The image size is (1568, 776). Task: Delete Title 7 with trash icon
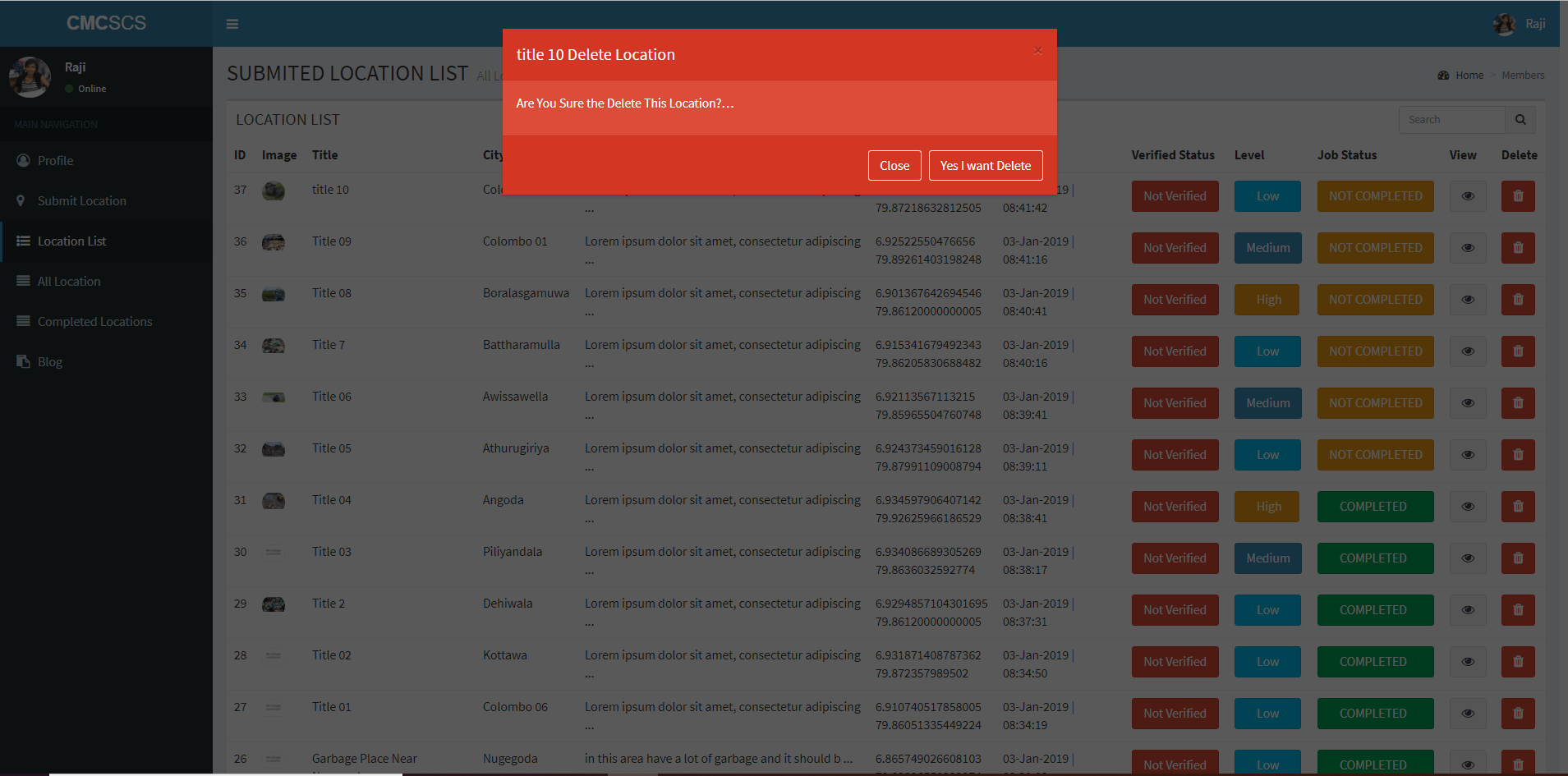pyautogui.click(x=1518, y=351)
